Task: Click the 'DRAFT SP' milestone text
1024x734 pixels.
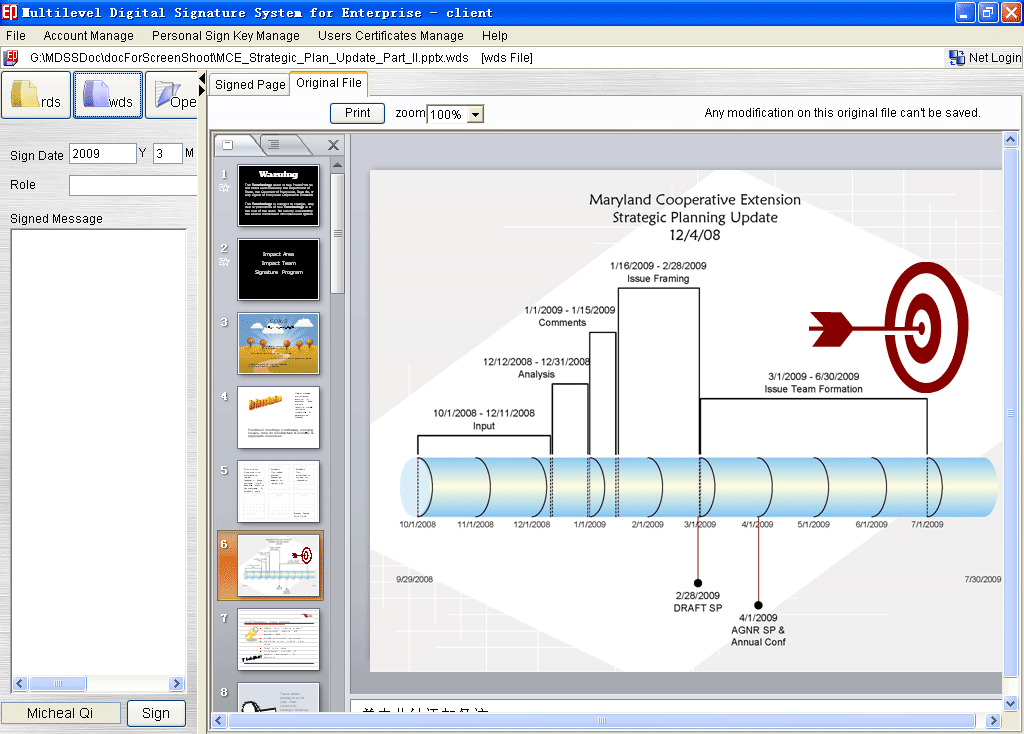Action: 697,608
